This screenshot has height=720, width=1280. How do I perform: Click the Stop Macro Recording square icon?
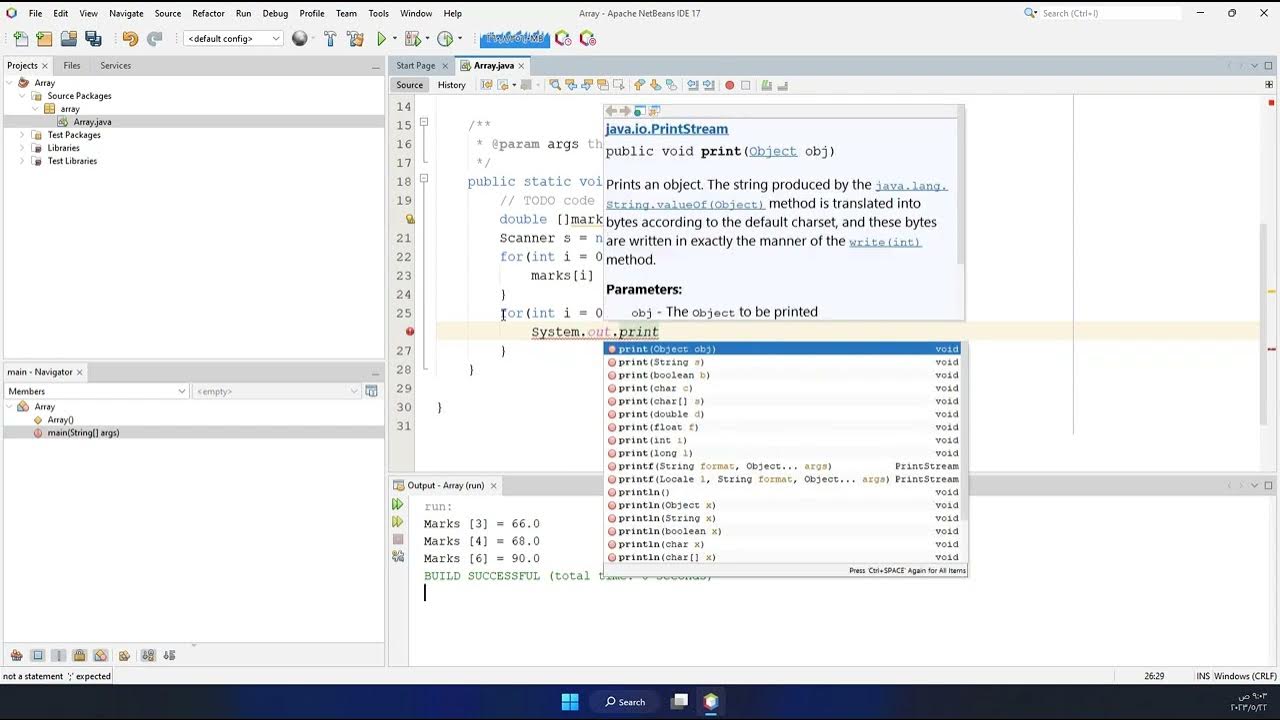coord(745,85)
